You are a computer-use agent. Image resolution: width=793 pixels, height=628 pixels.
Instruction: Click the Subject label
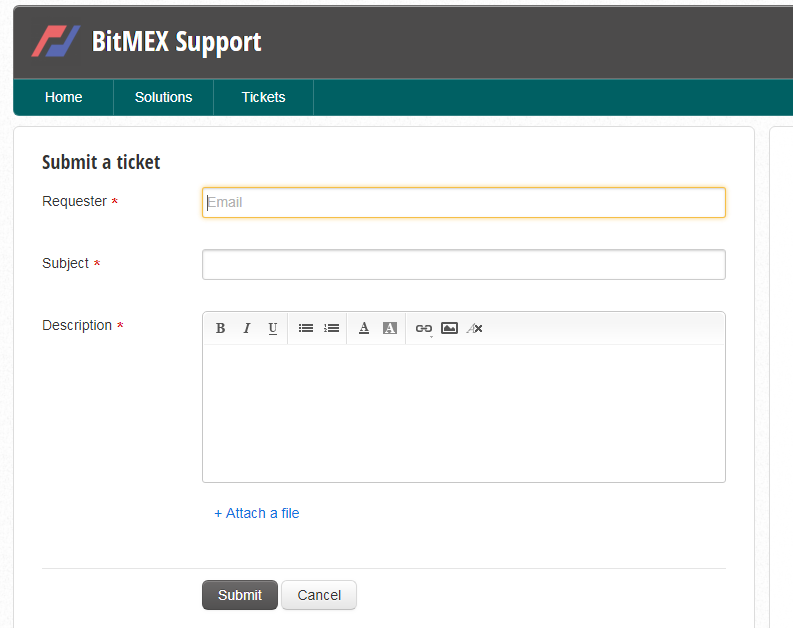pos(65,263)
